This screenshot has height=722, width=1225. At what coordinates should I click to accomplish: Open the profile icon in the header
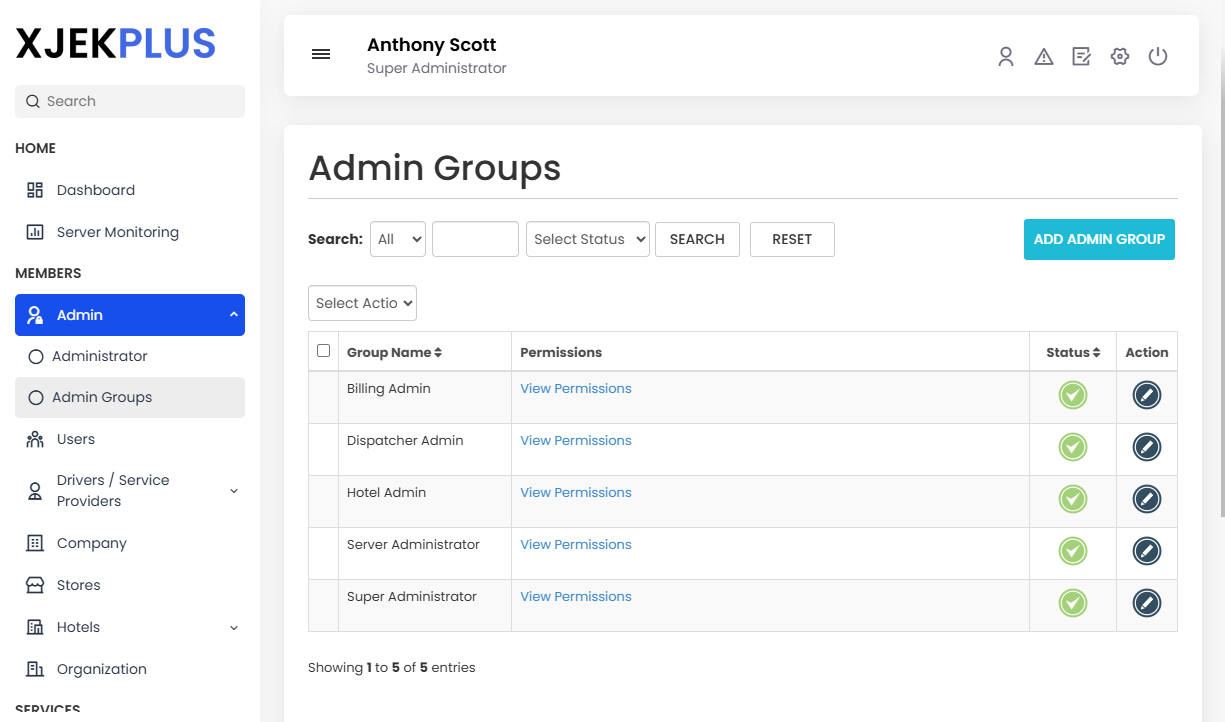point(1005,57)
